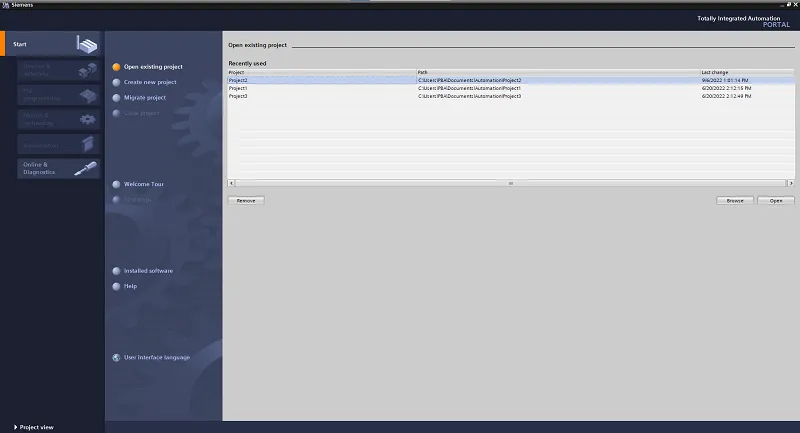Click the PLC programming chip icon
This screenshot has height=433, width=800.
88,95
